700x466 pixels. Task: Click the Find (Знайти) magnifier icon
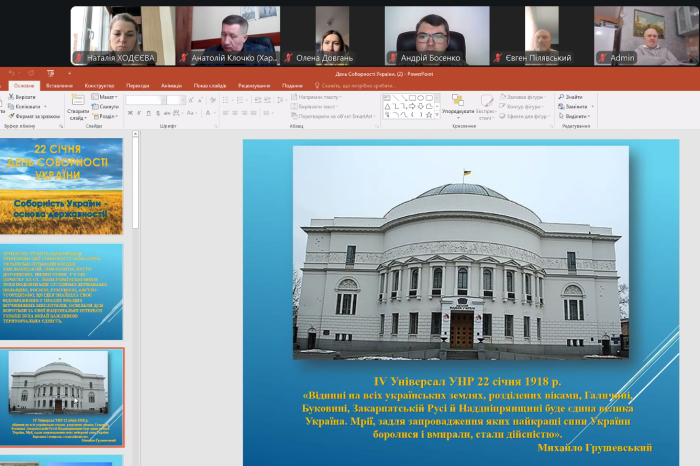tap(561, 97)
